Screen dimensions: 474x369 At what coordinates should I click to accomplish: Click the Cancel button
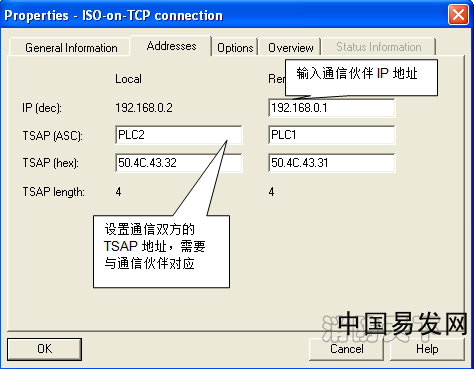tap(346, 349)
